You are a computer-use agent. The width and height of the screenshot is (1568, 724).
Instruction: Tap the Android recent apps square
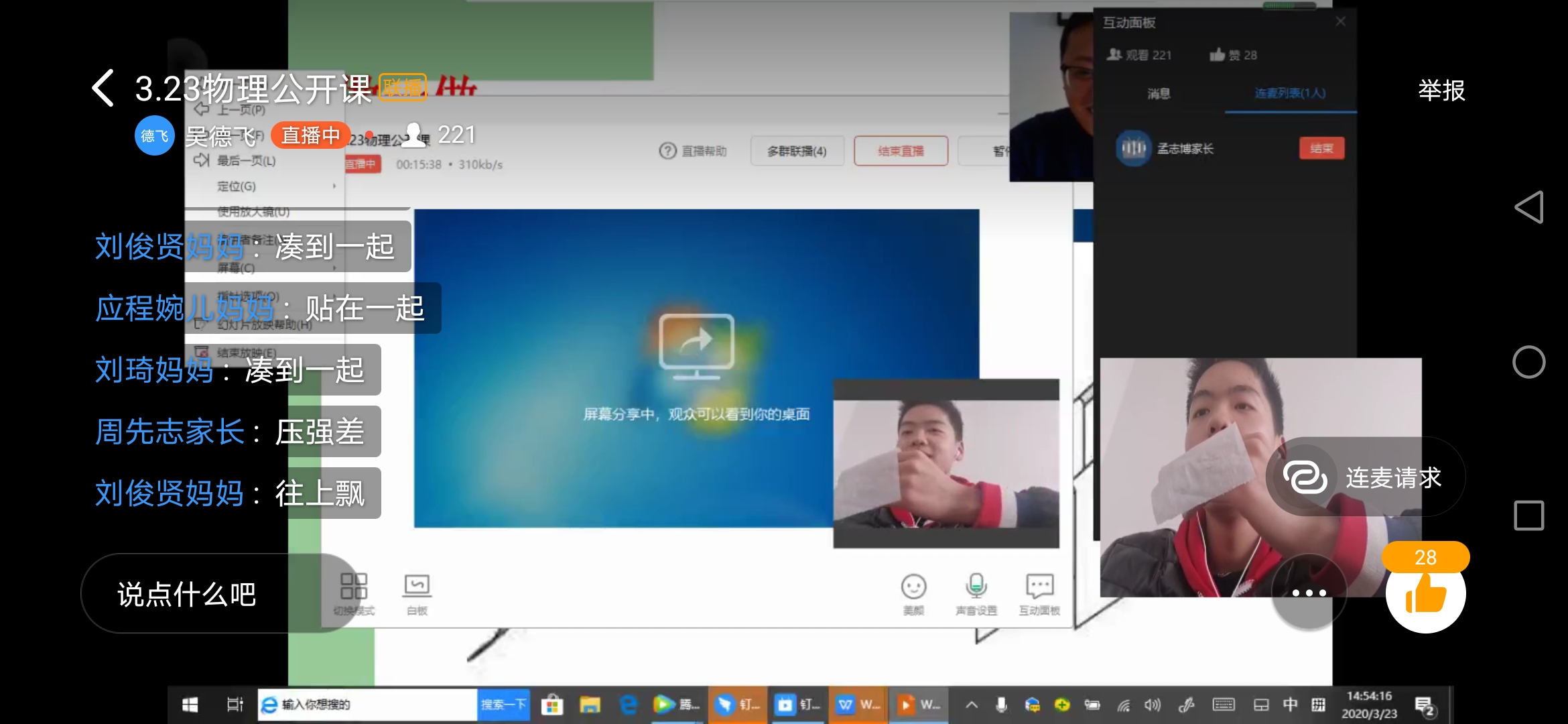[x=1529, y=516]
